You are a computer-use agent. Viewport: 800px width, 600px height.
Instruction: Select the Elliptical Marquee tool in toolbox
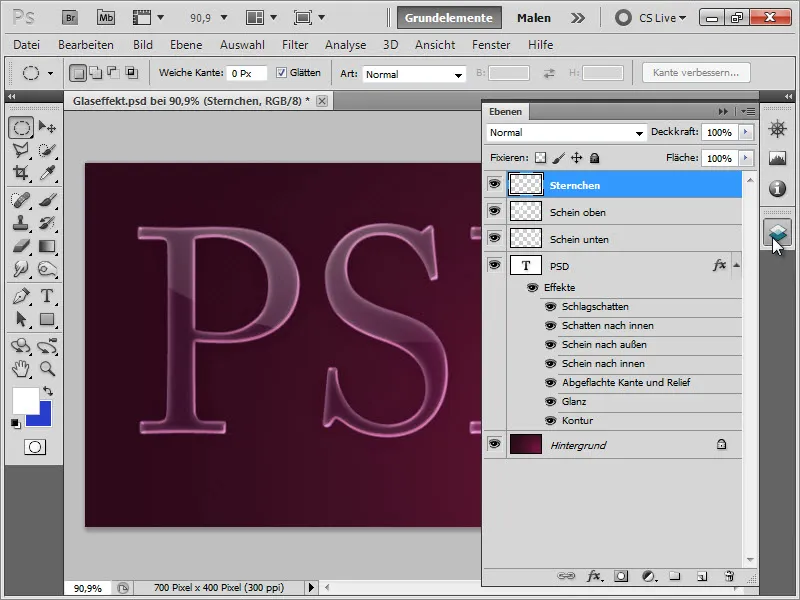(21, 128)
